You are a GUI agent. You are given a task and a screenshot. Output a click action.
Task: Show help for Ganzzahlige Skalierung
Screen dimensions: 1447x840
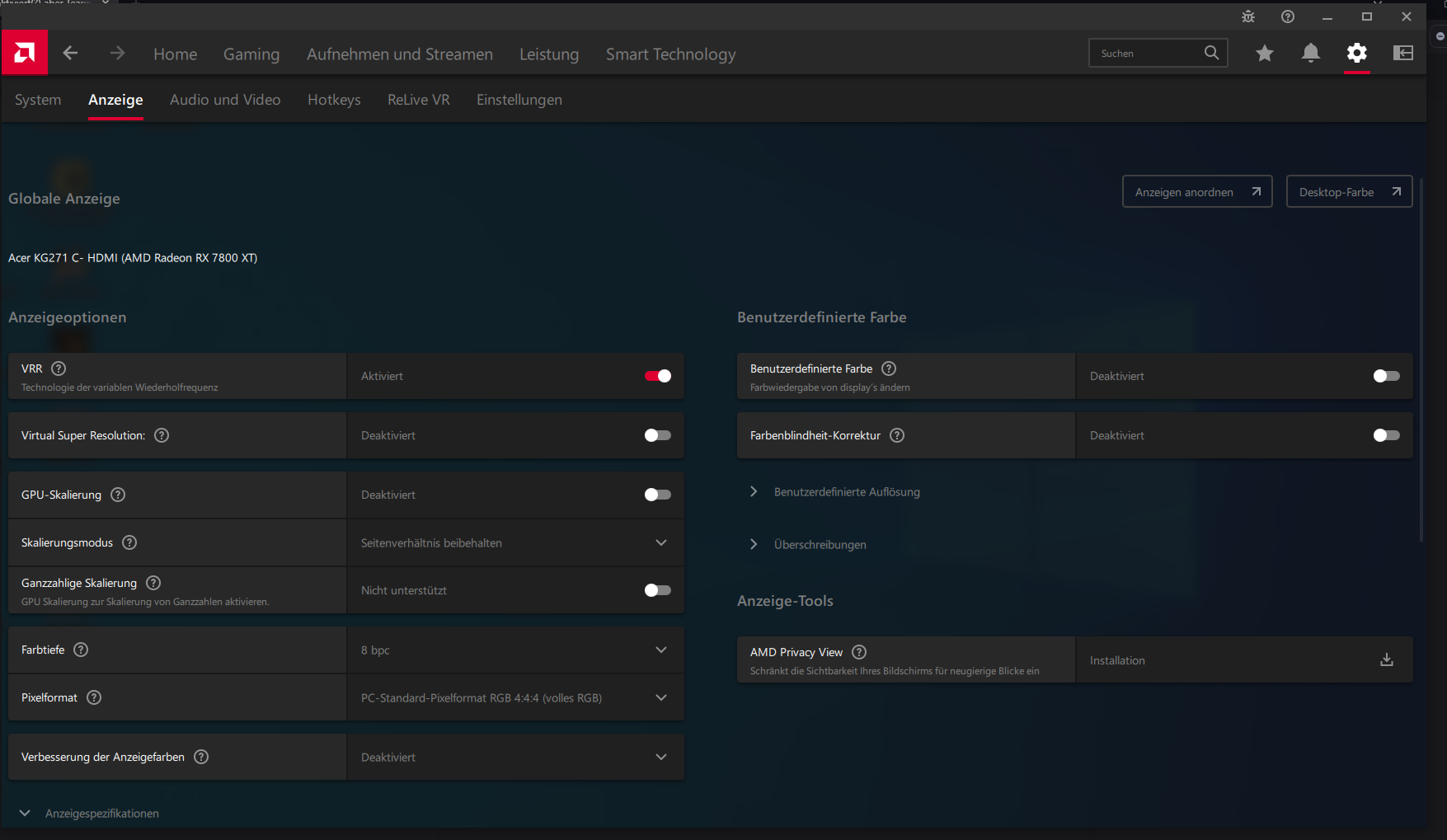(x=153, y=583)
